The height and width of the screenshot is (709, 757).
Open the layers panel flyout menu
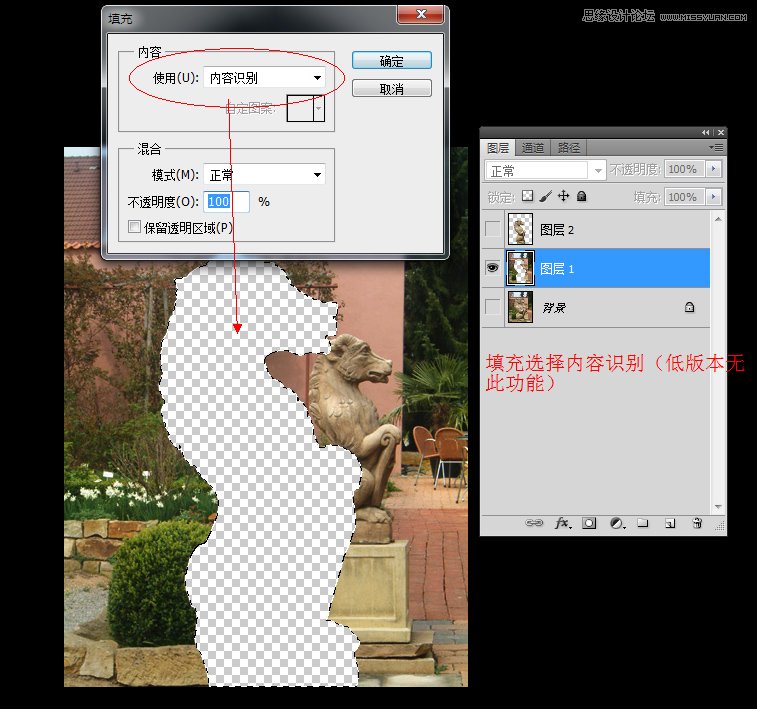pyautogui.click(x=716, y=147)
